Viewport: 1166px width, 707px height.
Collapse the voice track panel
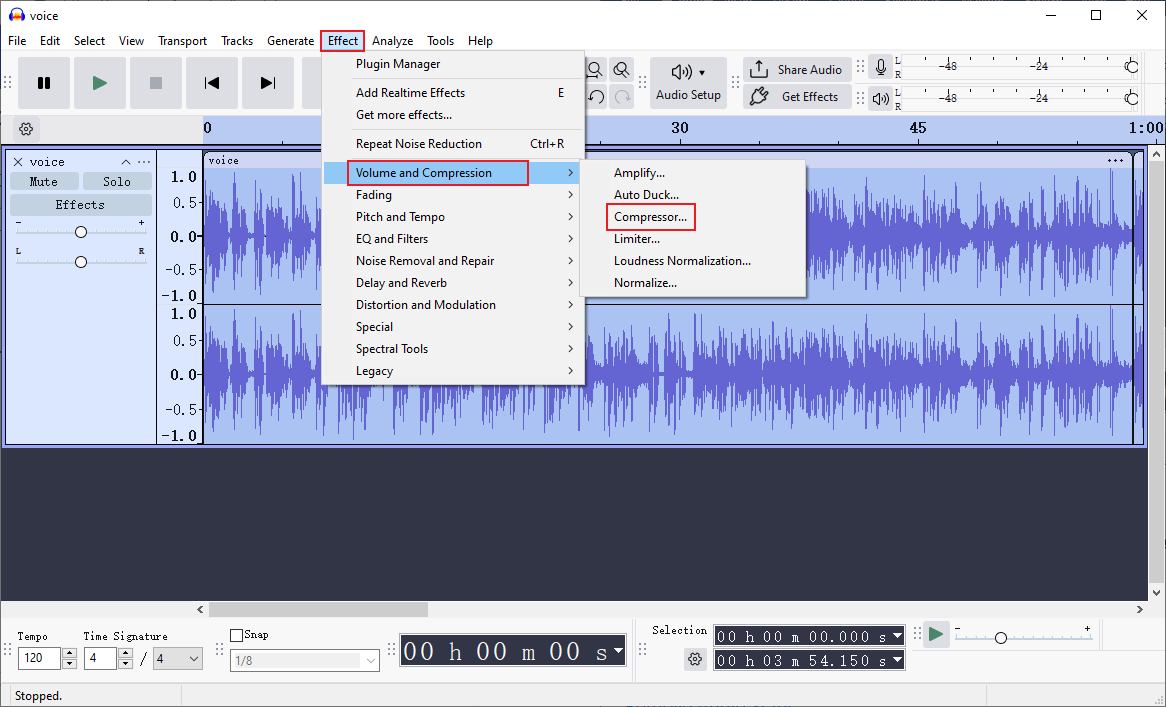coord(125,161)
